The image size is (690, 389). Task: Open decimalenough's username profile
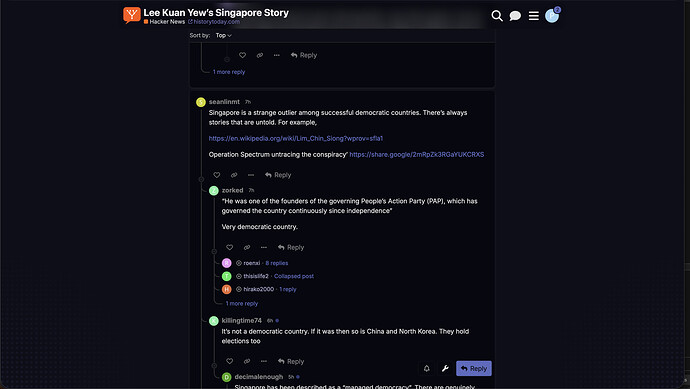pos(259,377)
